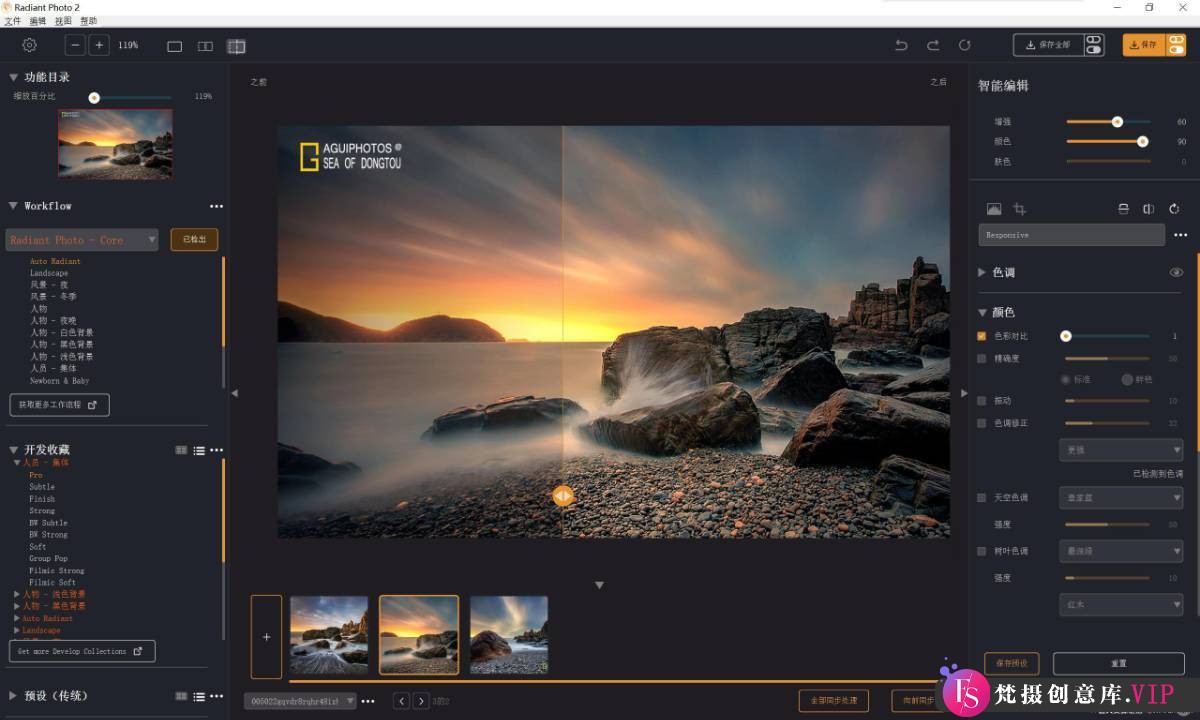Click the before/after split handle on image
Viewport: 1200px width, 720px height.
pos(563,496)
